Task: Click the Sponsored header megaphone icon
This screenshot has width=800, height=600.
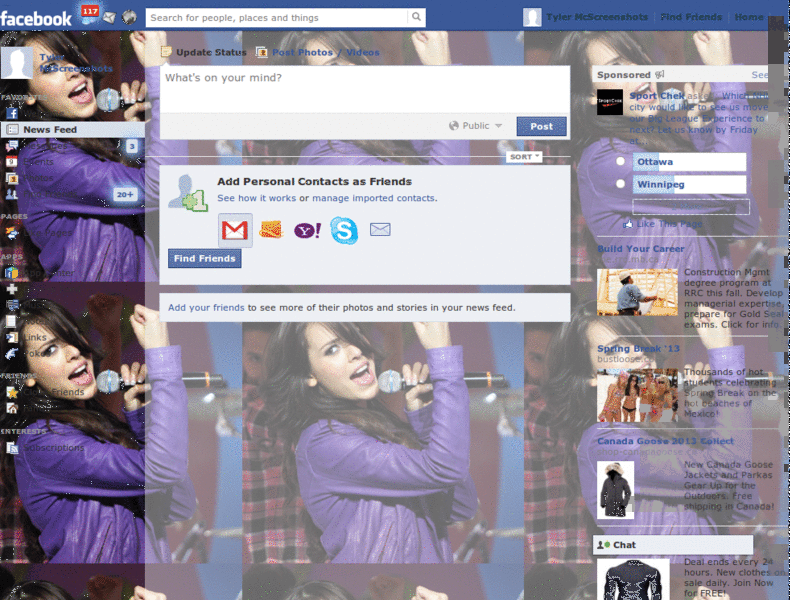Action: pos(660,74)
